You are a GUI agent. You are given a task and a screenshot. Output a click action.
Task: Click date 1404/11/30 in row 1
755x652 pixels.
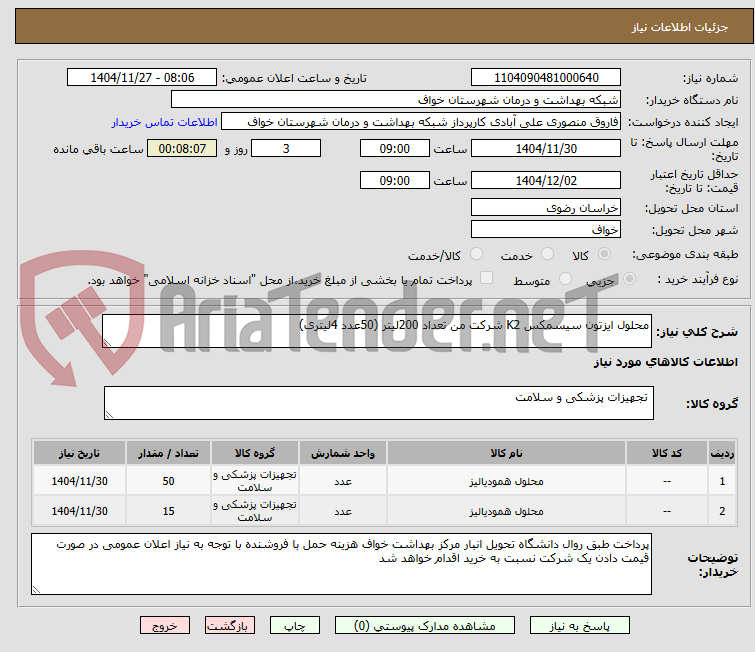[79, 481]
